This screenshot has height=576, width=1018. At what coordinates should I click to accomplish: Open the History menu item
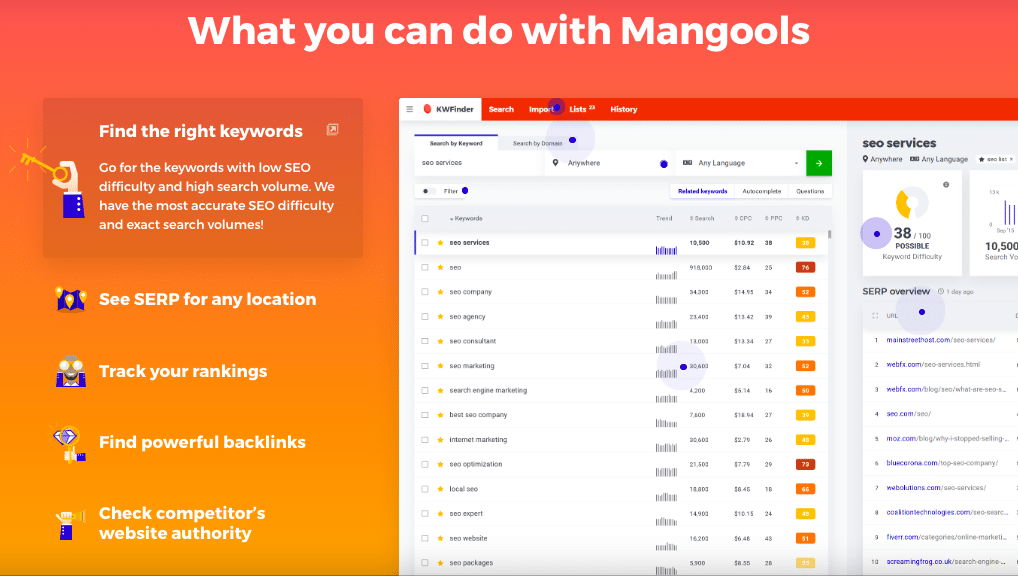(624, 109)
